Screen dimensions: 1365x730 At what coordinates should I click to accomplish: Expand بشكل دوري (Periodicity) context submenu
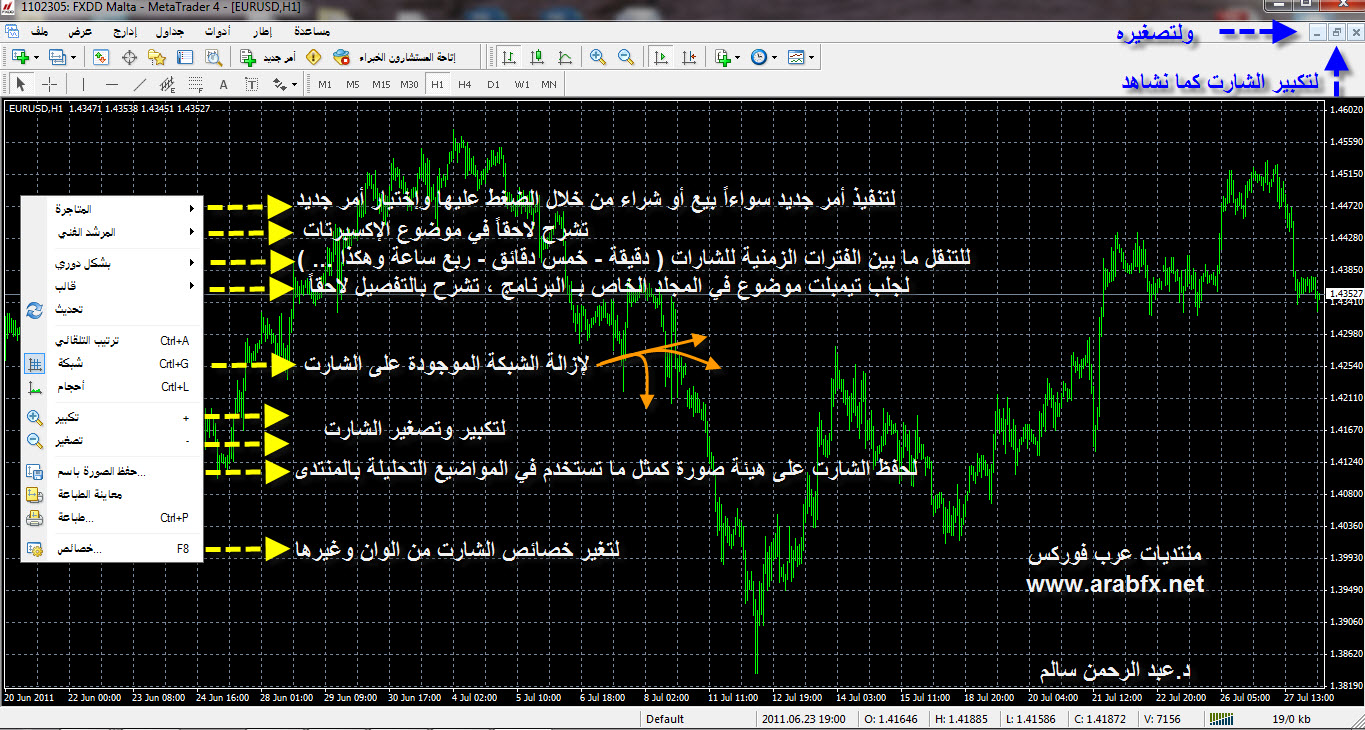pos(112,264)
